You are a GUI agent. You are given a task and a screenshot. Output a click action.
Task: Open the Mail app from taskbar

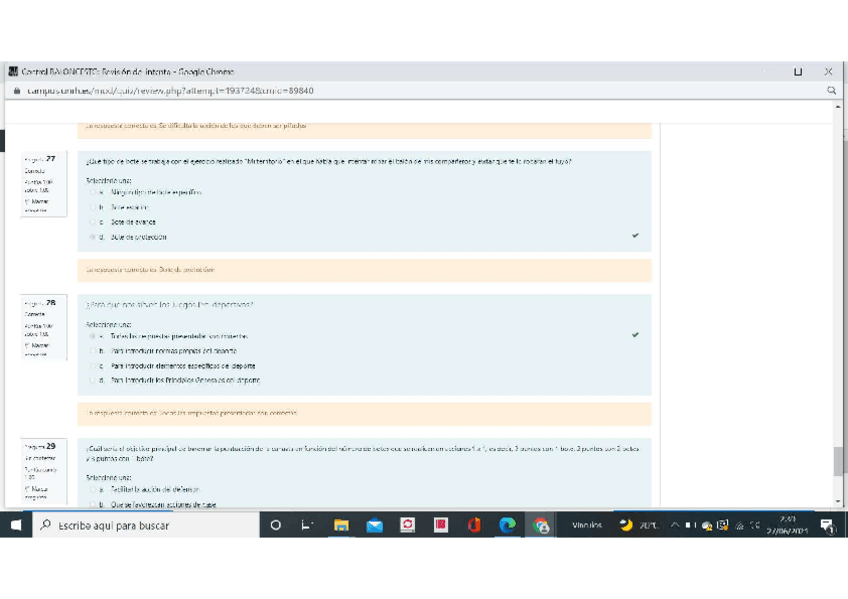pyautogui.click(x=374, y=525)
